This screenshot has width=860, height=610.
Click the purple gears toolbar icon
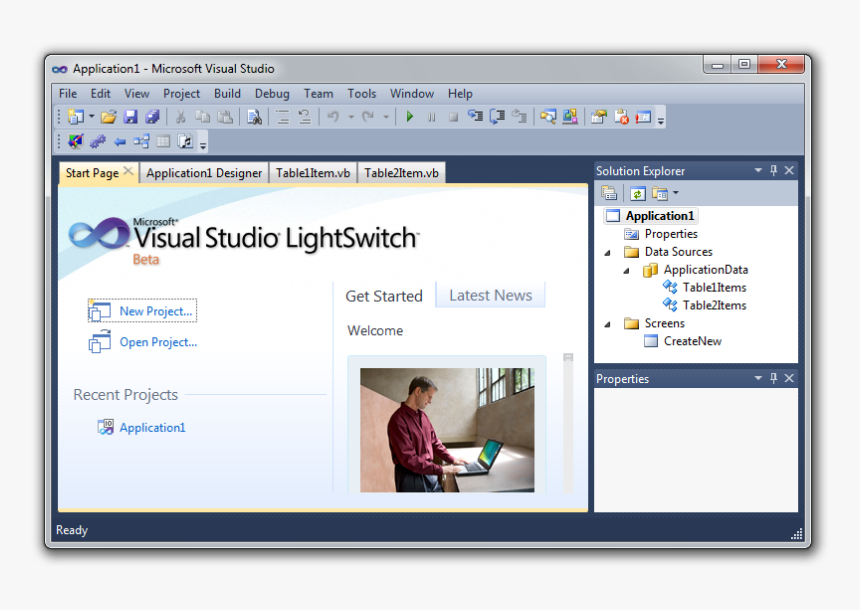tap(98, 142)
